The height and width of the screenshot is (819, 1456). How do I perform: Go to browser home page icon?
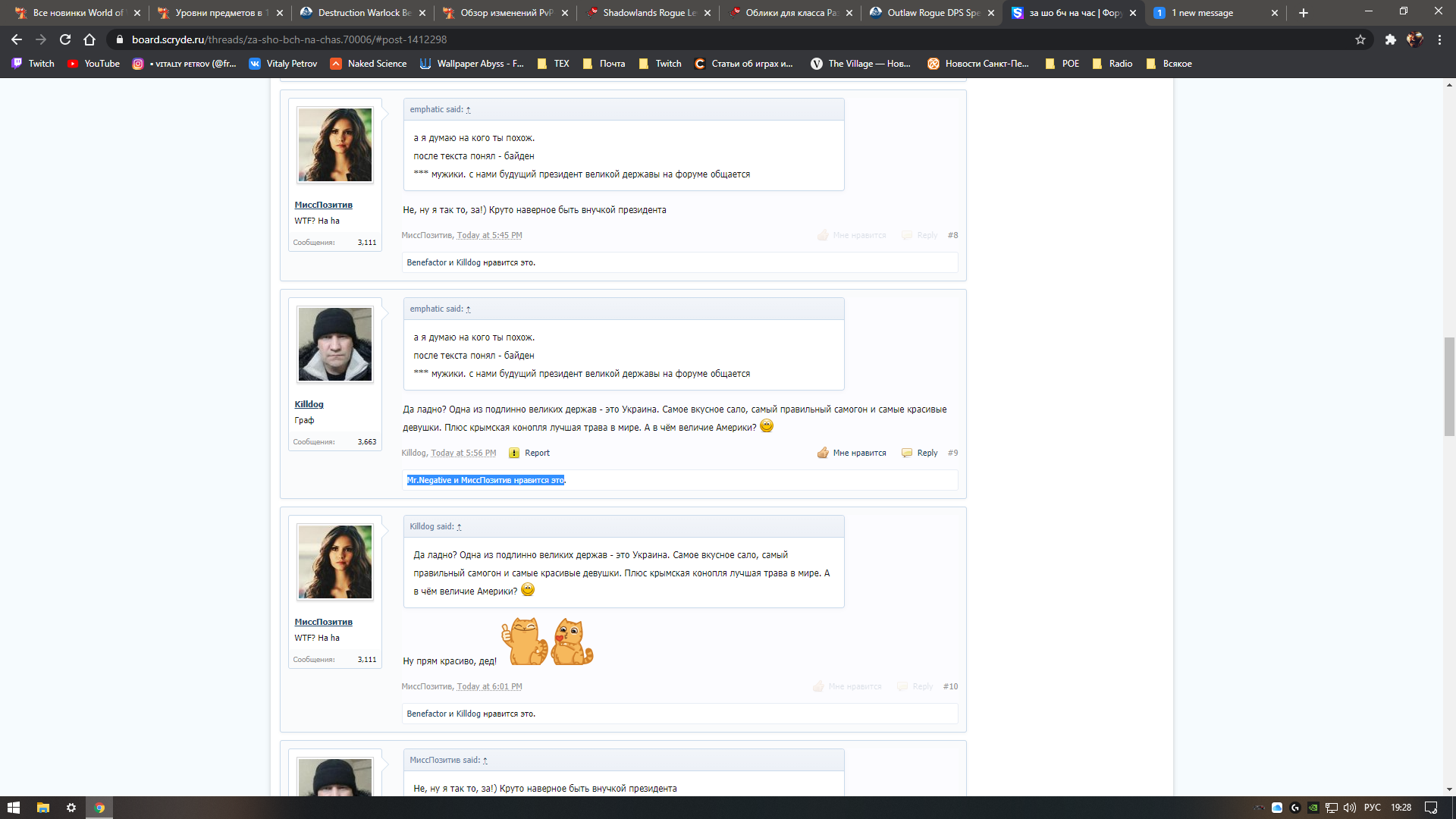click(x=89, y=39)
